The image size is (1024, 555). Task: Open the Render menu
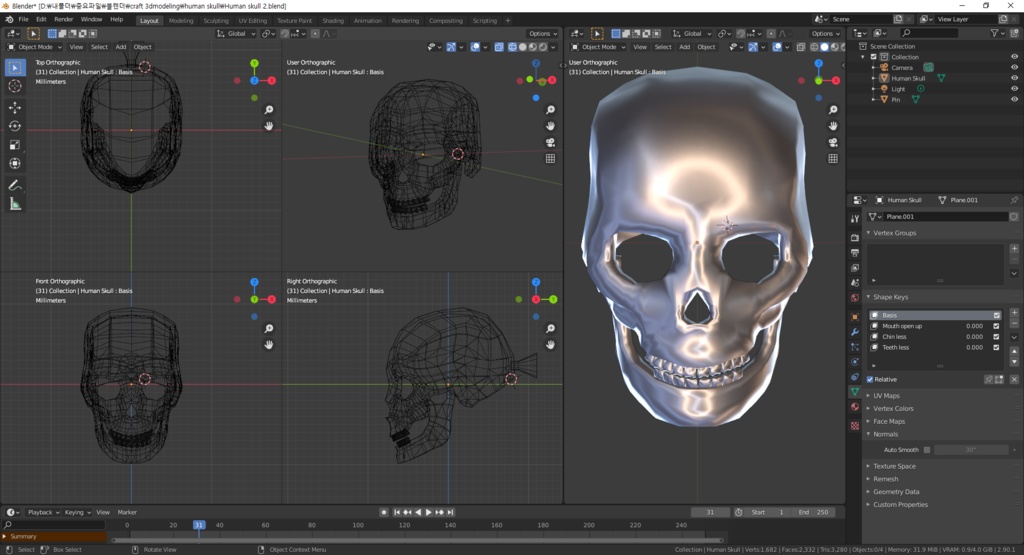(63, 19)
